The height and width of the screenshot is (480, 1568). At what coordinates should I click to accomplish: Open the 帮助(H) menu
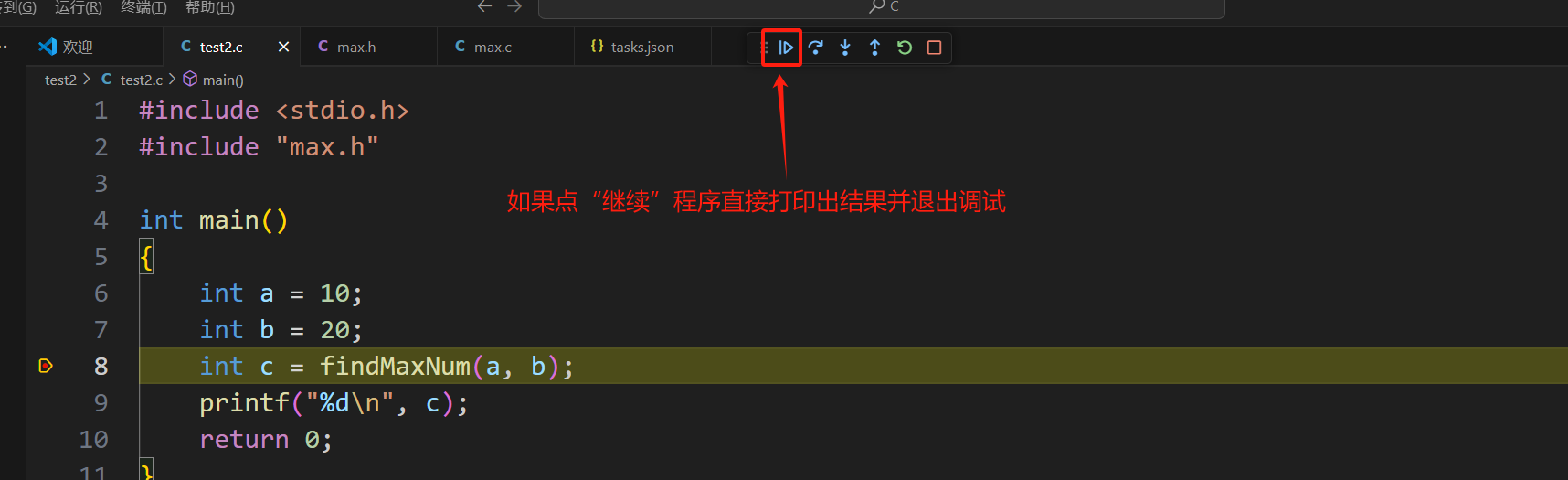210,7
